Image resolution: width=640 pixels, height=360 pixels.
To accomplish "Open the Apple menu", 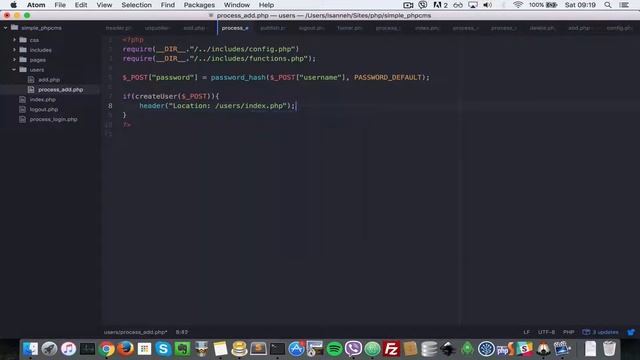I will pyautogui.click(x=13, y=5).
